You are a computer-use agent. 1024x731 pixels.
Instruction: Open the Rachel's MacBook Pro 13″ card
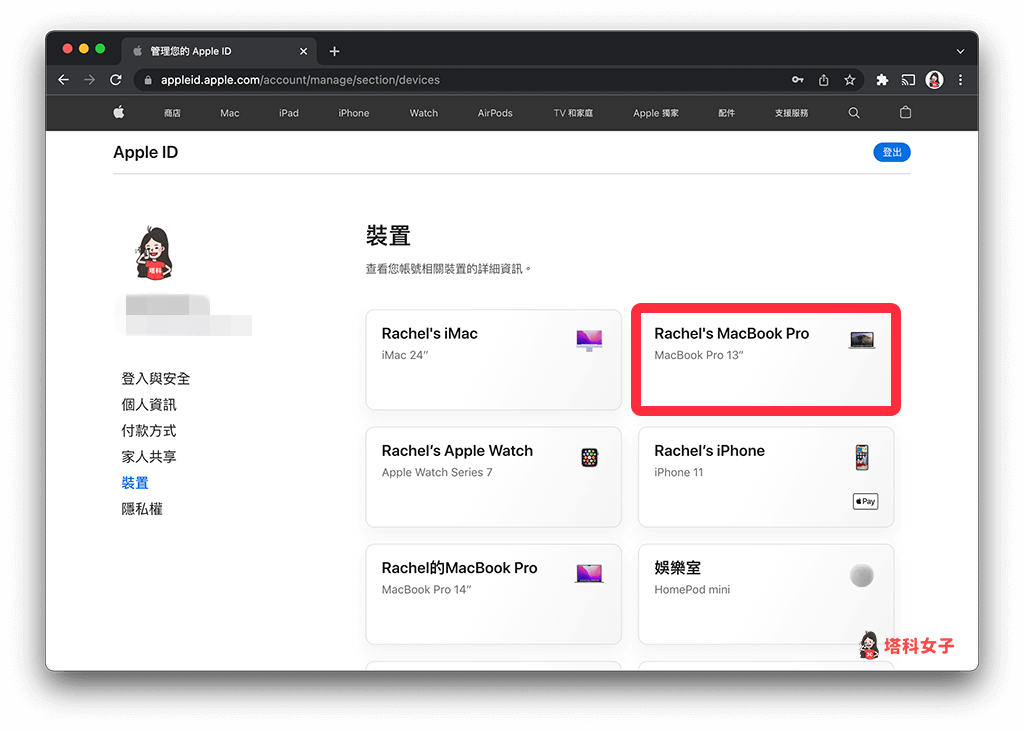(766, 360)
